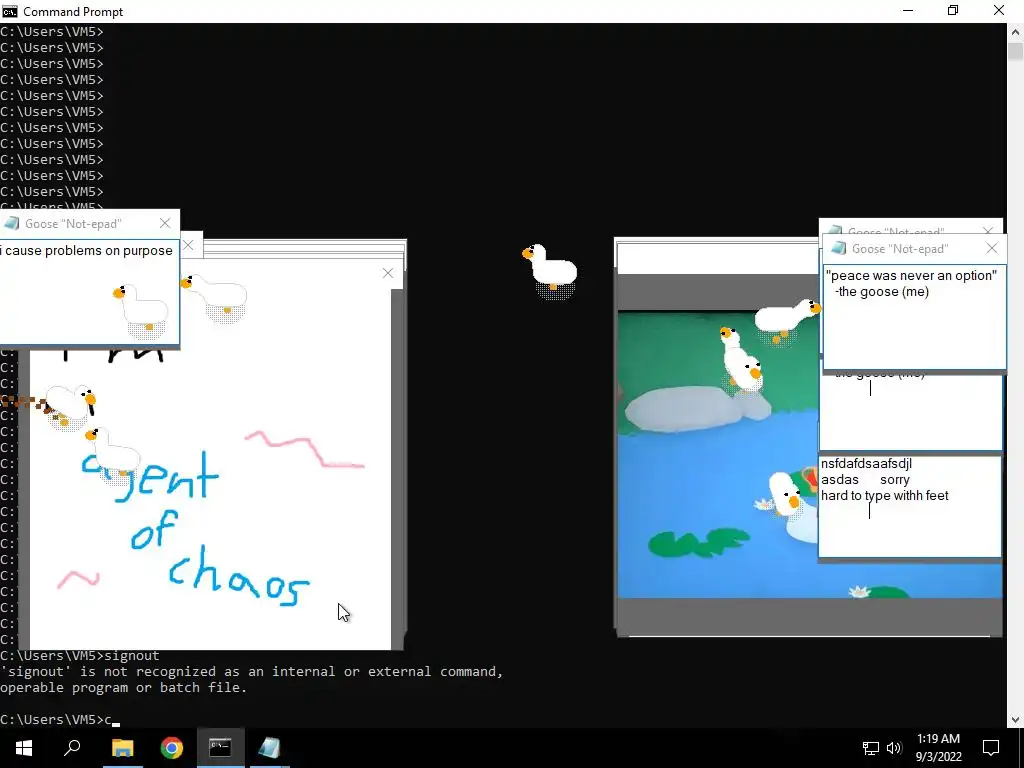Close the window behind the left goose note
The height and width of the screenshot is (768, 1024).
point(188,245)
